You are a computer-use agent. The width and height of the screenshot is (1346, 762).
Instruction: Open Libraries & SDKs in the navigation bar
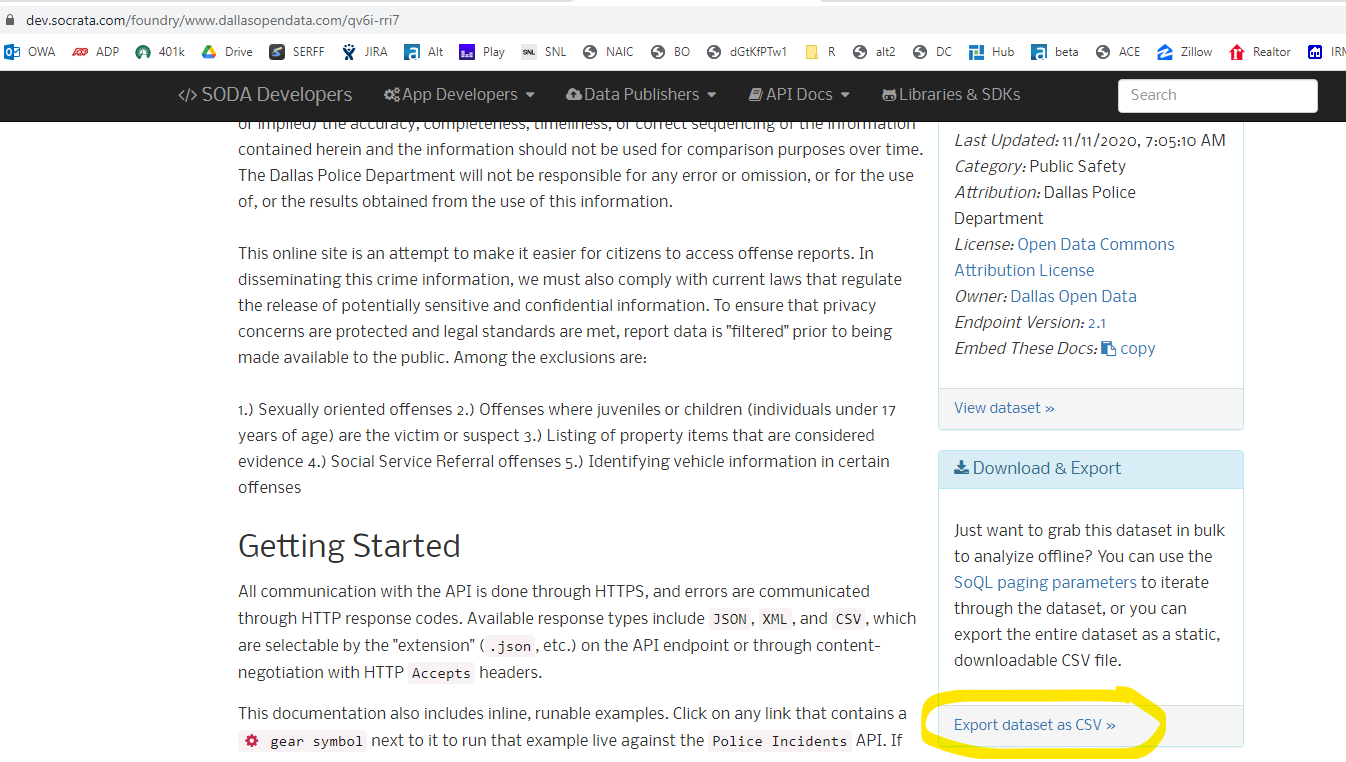click(951, 94)
